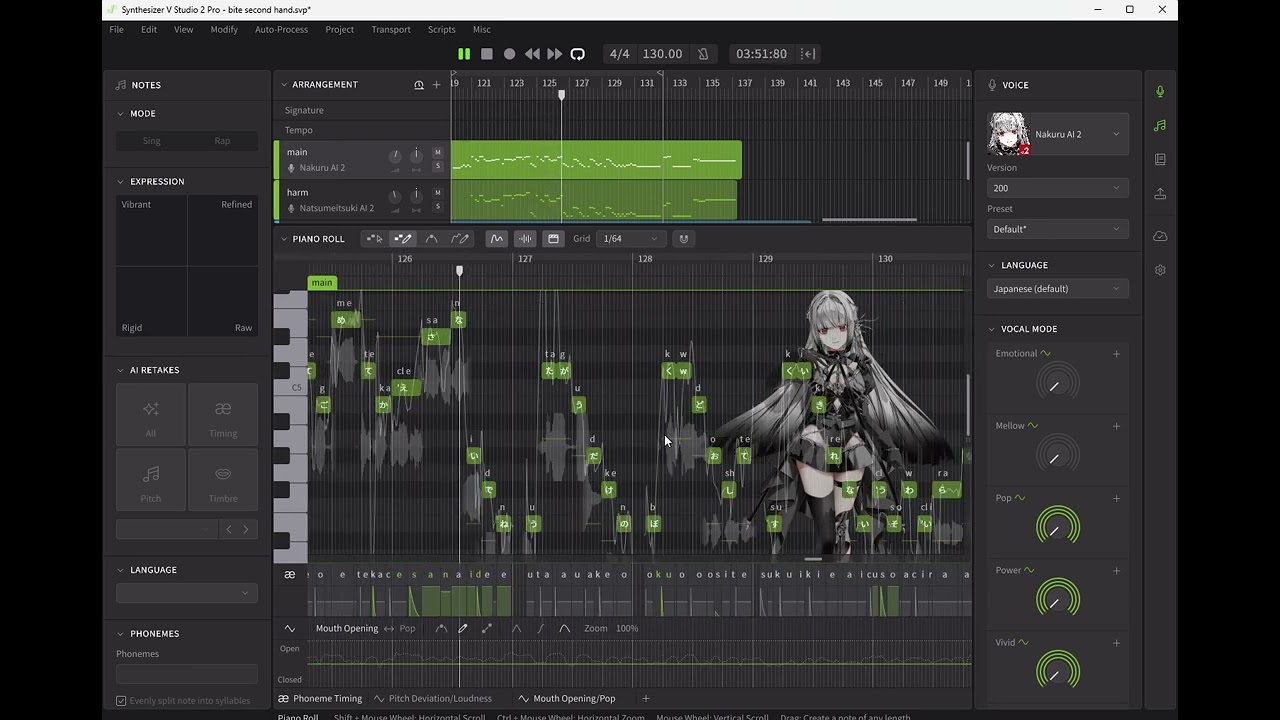This screenshot has width=1280, height=720.
Task: Open the Japanese (default) language dropdown
Action: (x=1058, y=289)
